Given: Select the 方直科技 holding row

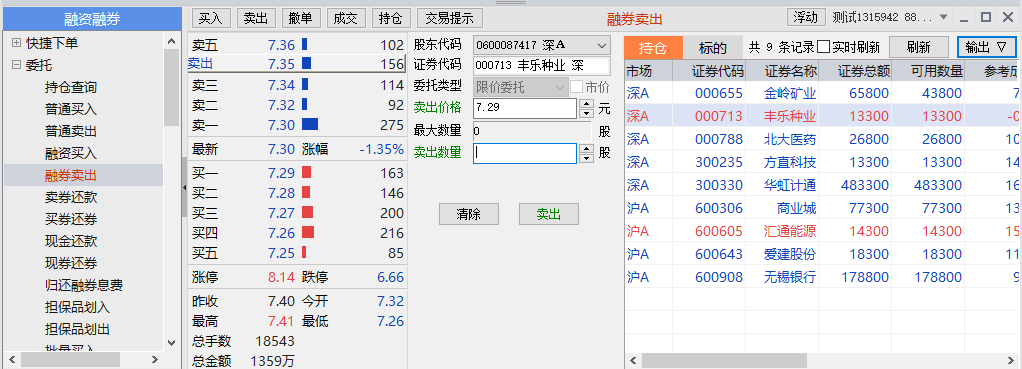Looking at the screenshot, I should click(823, 162).
